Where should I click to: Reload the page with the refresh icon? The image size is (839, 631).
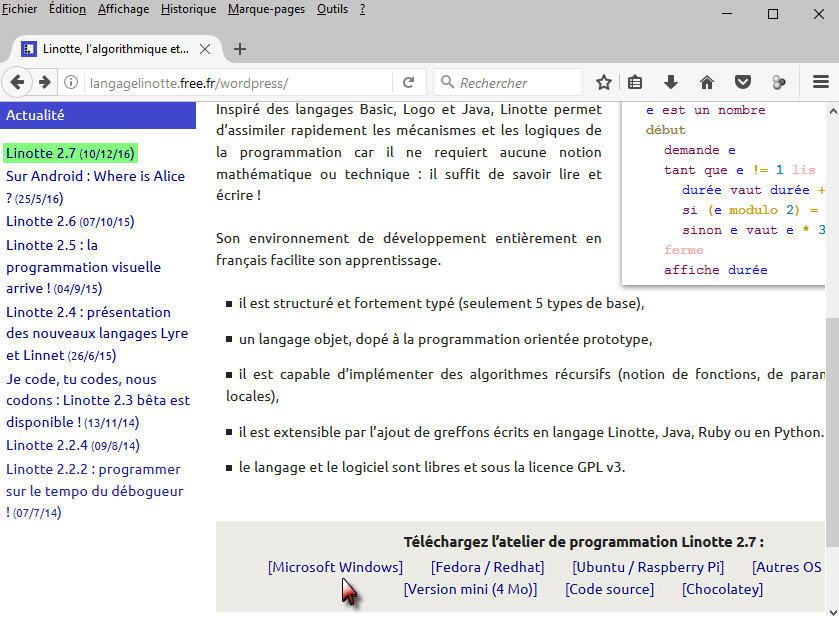[x=408, y=82]
